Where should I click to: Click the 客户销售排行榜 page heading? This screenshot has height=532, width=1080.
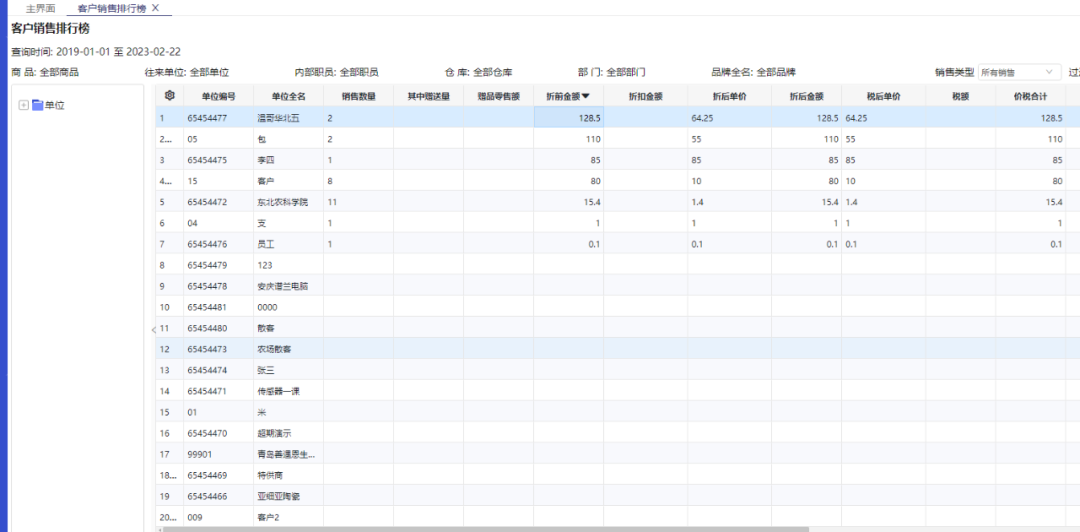point(50,29)
